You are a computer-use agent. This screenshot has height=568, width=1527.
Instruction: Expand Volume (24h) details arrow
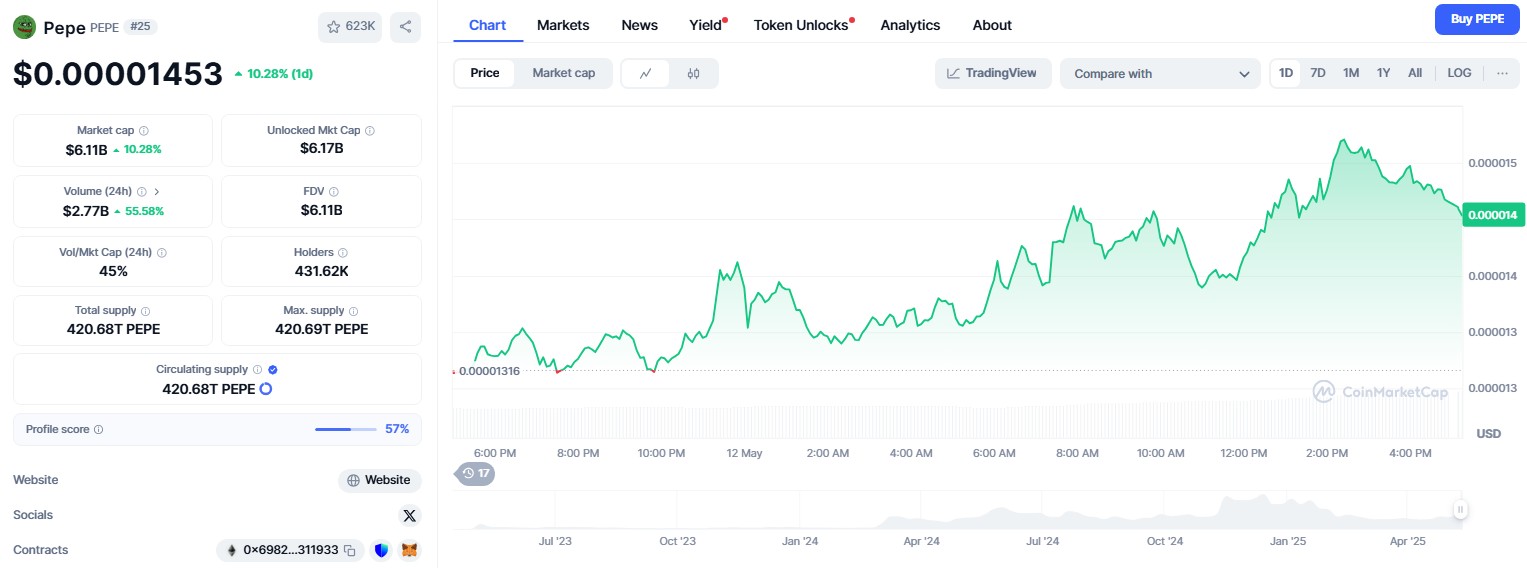click(157, 191)
